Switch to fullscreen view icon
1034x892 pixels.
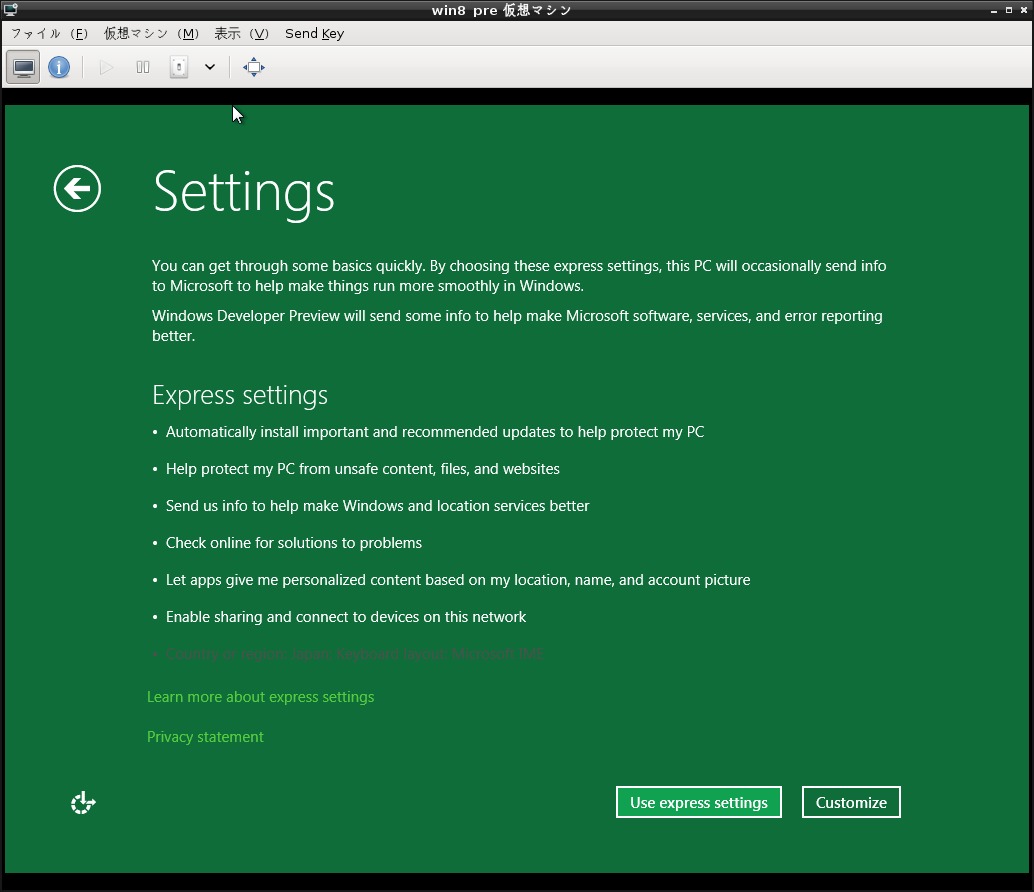tap(254, 67)
